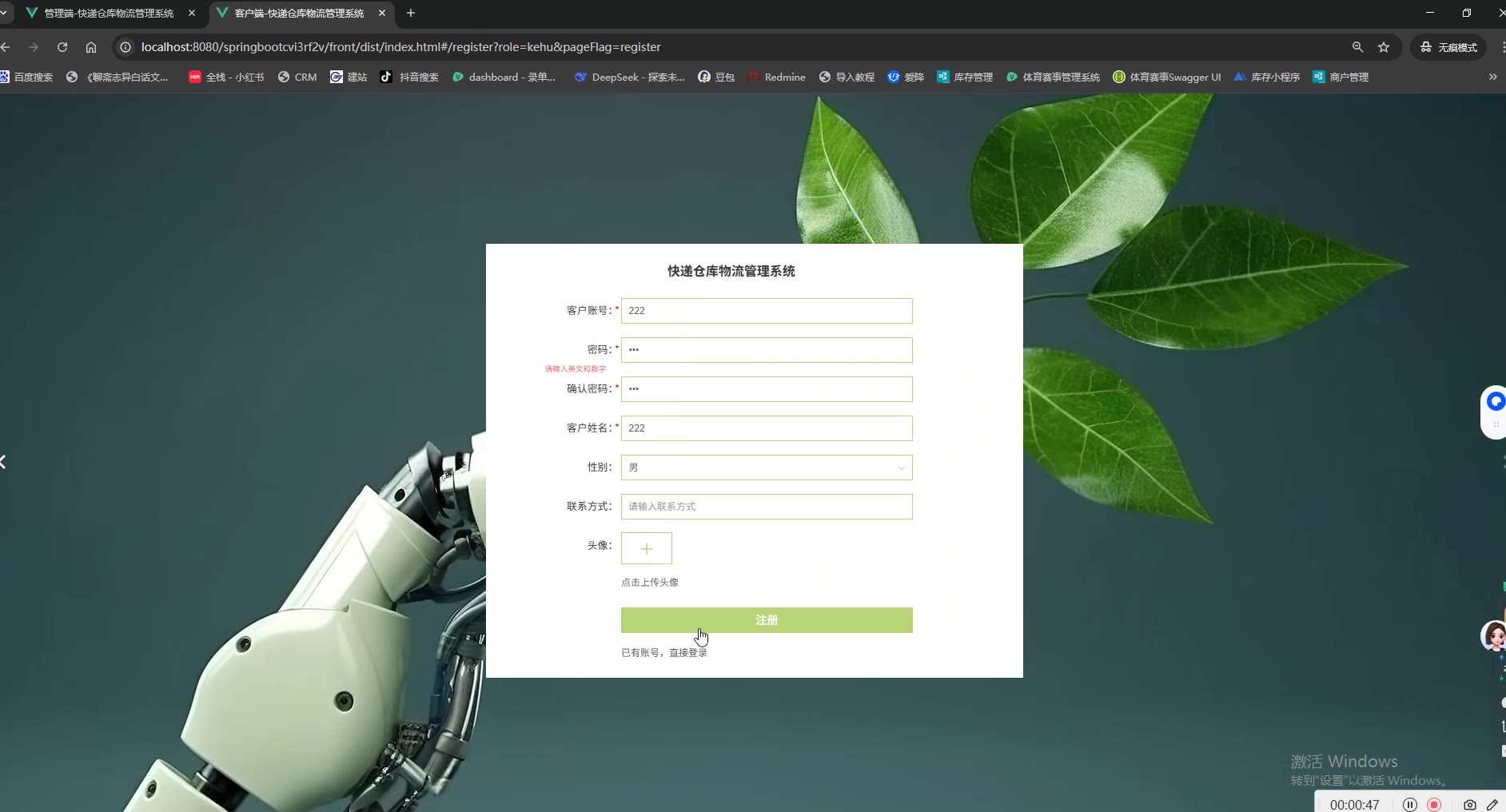Click the 确认密码 field
The image size is (1506, 812).
click(767, 389)
